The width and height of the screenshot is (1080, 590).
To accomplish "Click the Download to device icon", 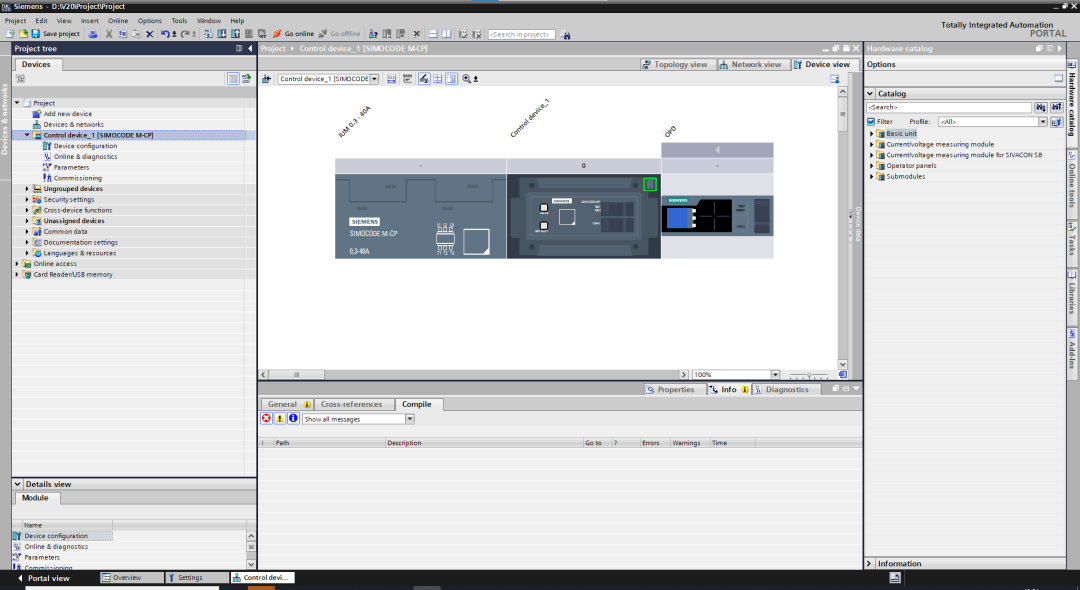I will pyautogui.click(x=222, y=34).
